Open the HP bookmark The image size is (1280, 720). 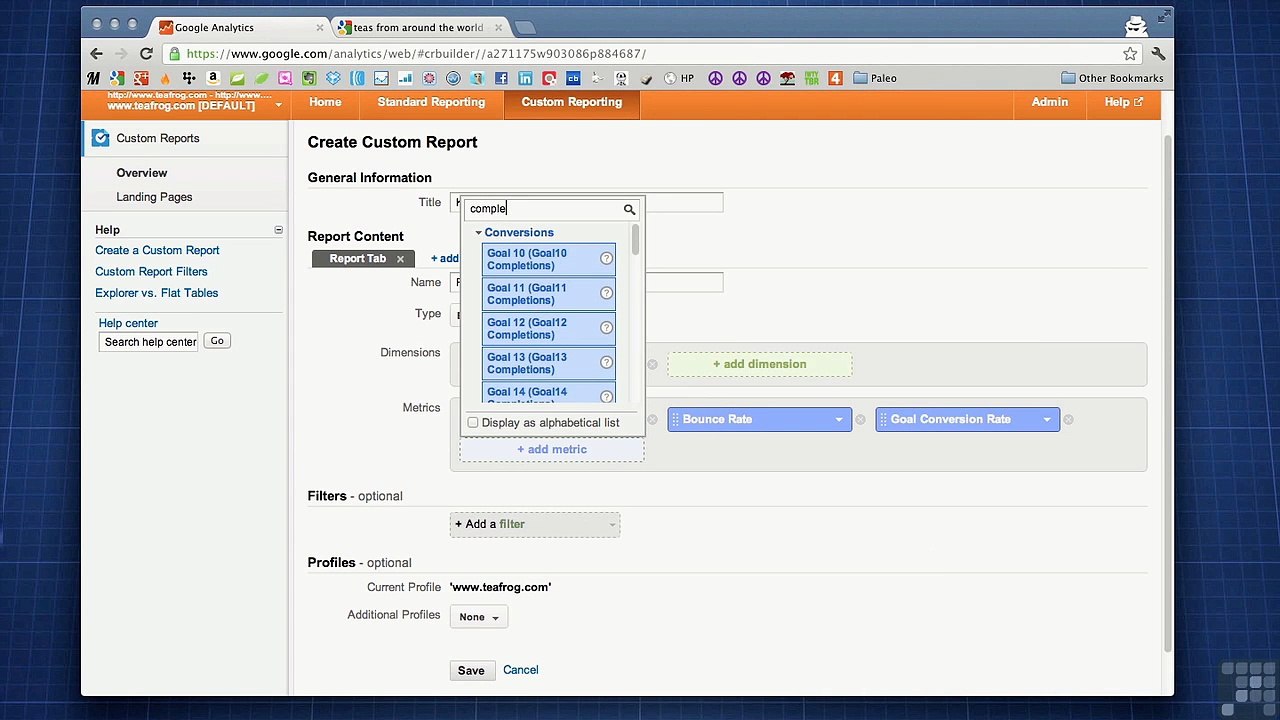(679, 78)
